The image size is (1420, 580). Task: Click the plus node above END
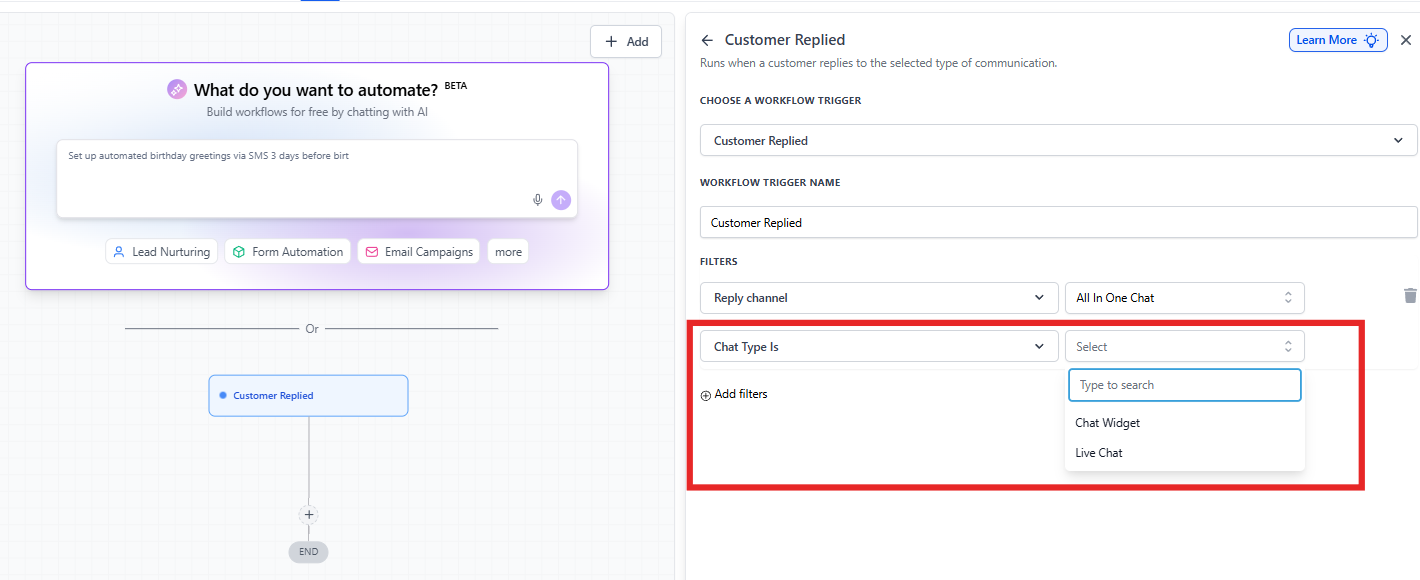point(309,515)
